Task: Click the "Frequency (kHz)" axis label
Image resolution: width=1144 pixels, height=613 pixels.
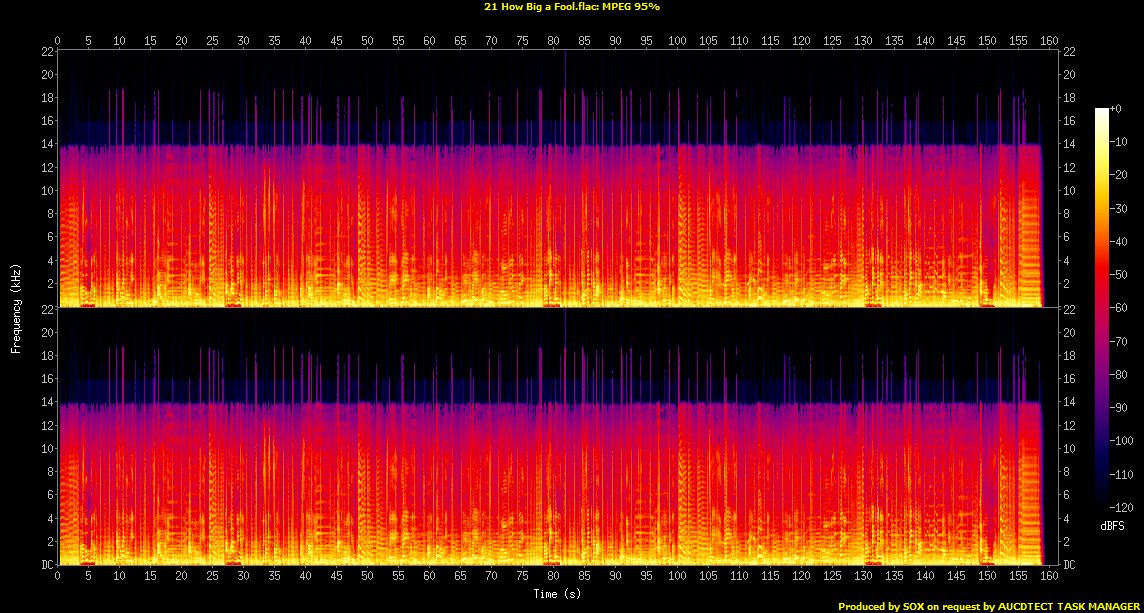Action: (x=16, y=307)
